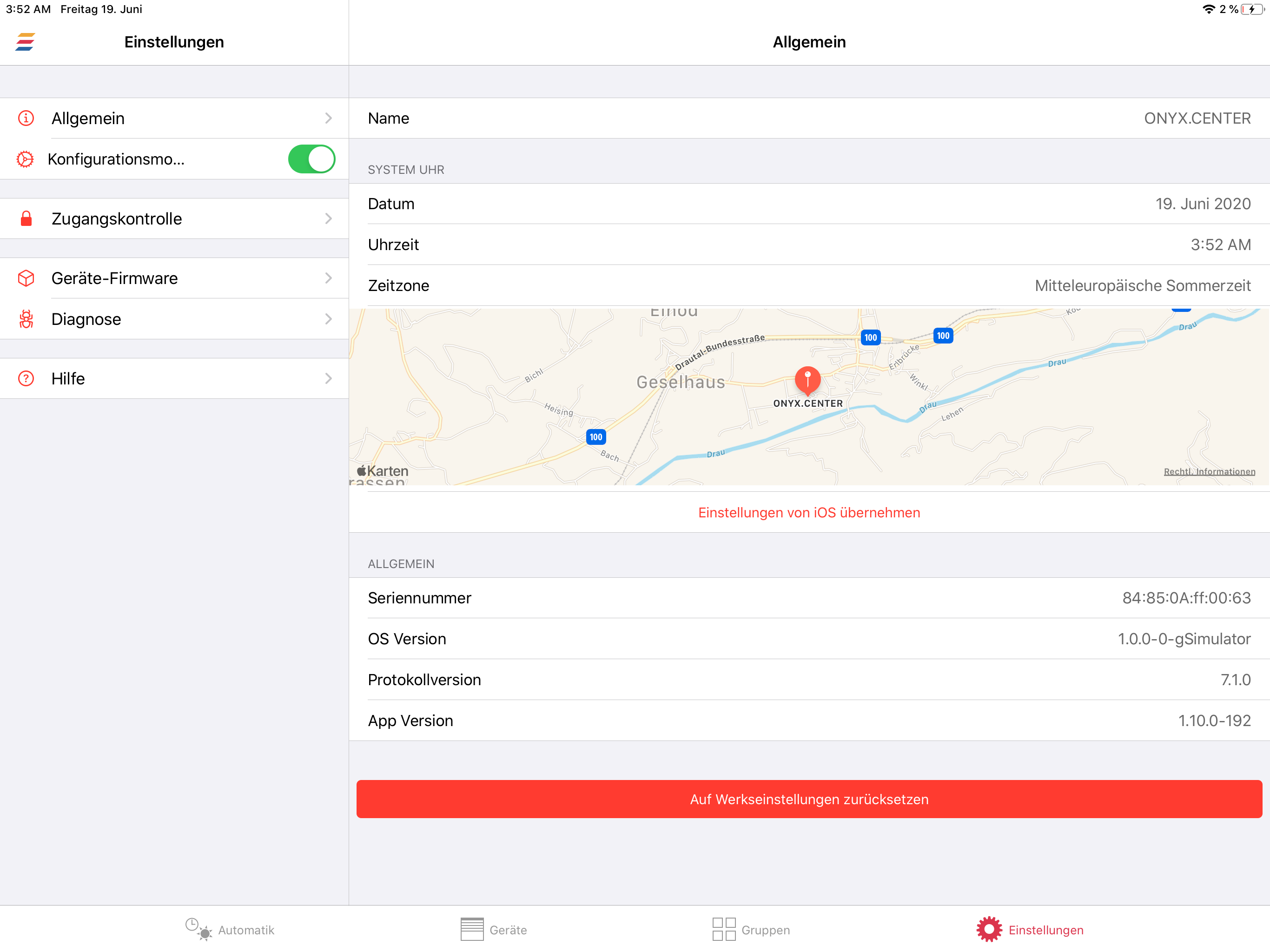Click the Konfigurationsmodus gear icon

(x=25, y=159)
